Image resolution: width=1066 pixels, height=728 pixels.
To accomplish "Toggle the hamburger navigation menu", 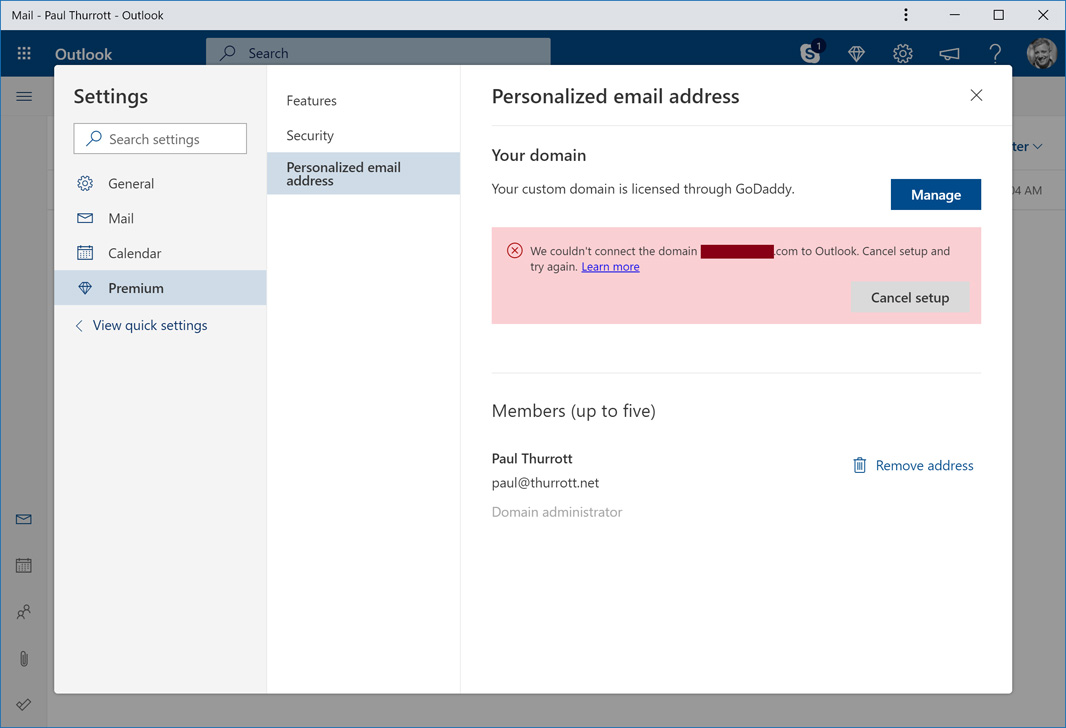I will (24, 97).
